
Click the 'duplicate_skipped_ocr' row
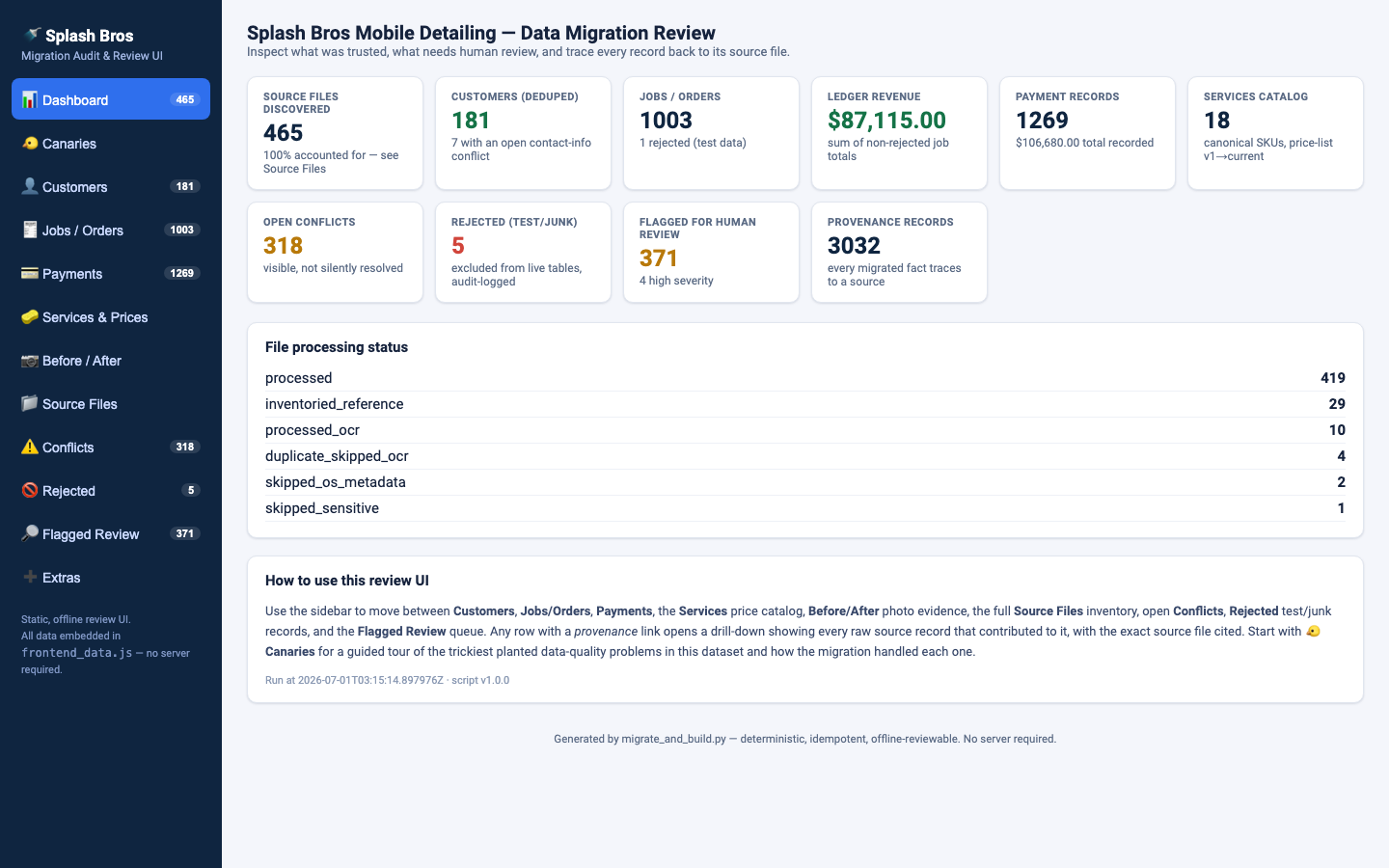pyautogui.click(x=805, y=456)
